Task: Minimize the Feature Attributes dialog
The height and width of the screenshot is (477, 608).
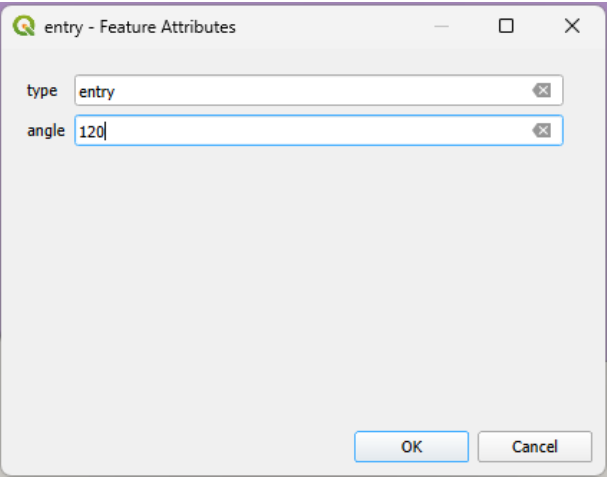Action: [x=440, y=27]
